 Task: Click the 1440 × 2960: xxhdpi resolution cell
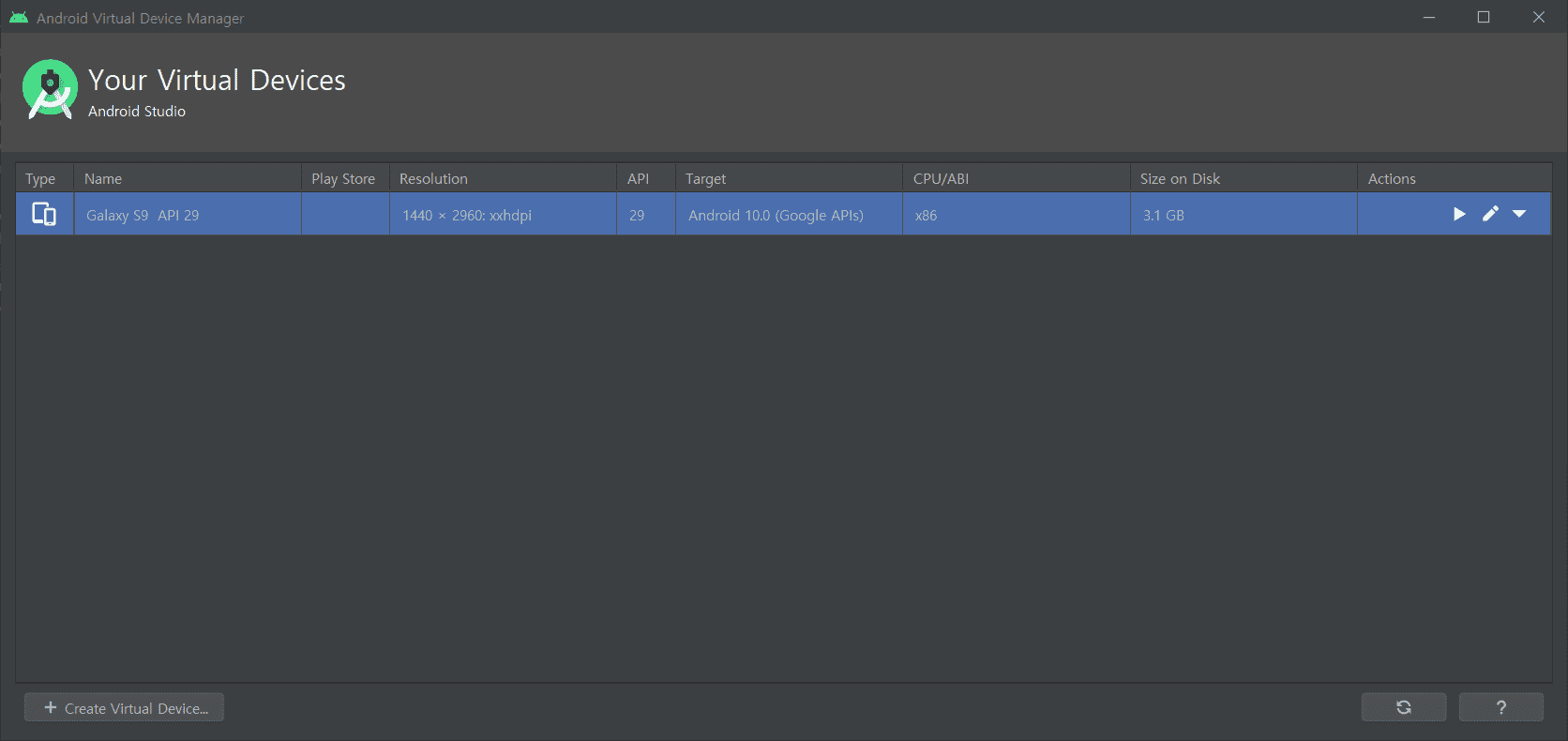point(503,214)
